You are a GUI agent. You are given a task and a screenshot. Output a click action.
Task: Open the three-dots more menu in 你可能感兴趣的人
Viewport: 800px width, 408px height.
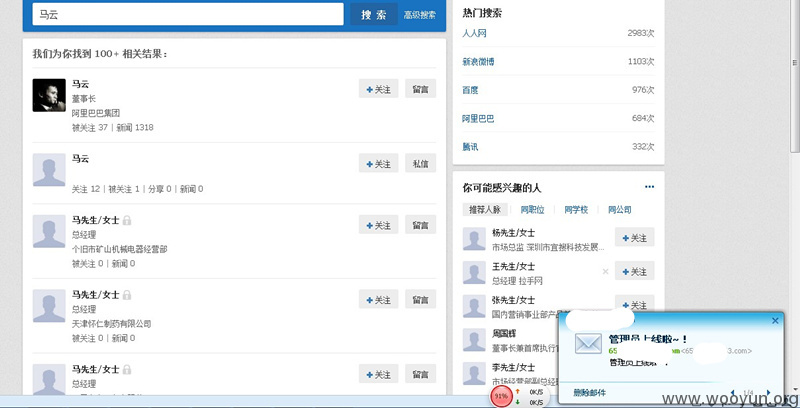649,187
